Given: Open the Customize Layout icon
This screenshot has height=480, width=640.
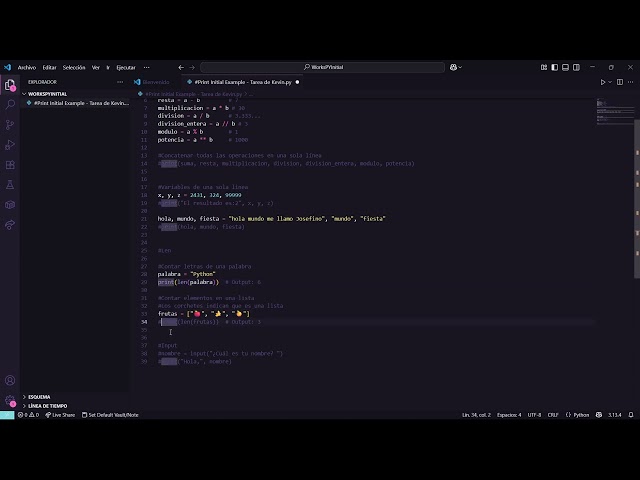Looking at the screenshot, I should [544, 67].
